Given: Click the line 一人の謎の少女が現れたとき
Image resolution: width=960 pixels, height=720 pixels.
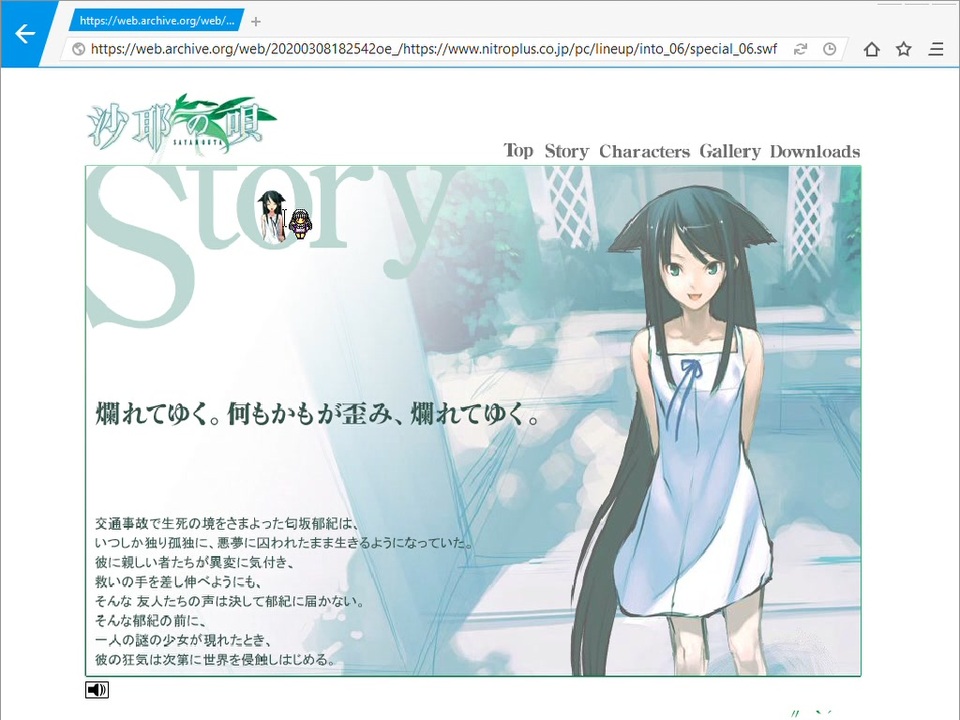Looking at the screenshot, I should tap(183, 640).
